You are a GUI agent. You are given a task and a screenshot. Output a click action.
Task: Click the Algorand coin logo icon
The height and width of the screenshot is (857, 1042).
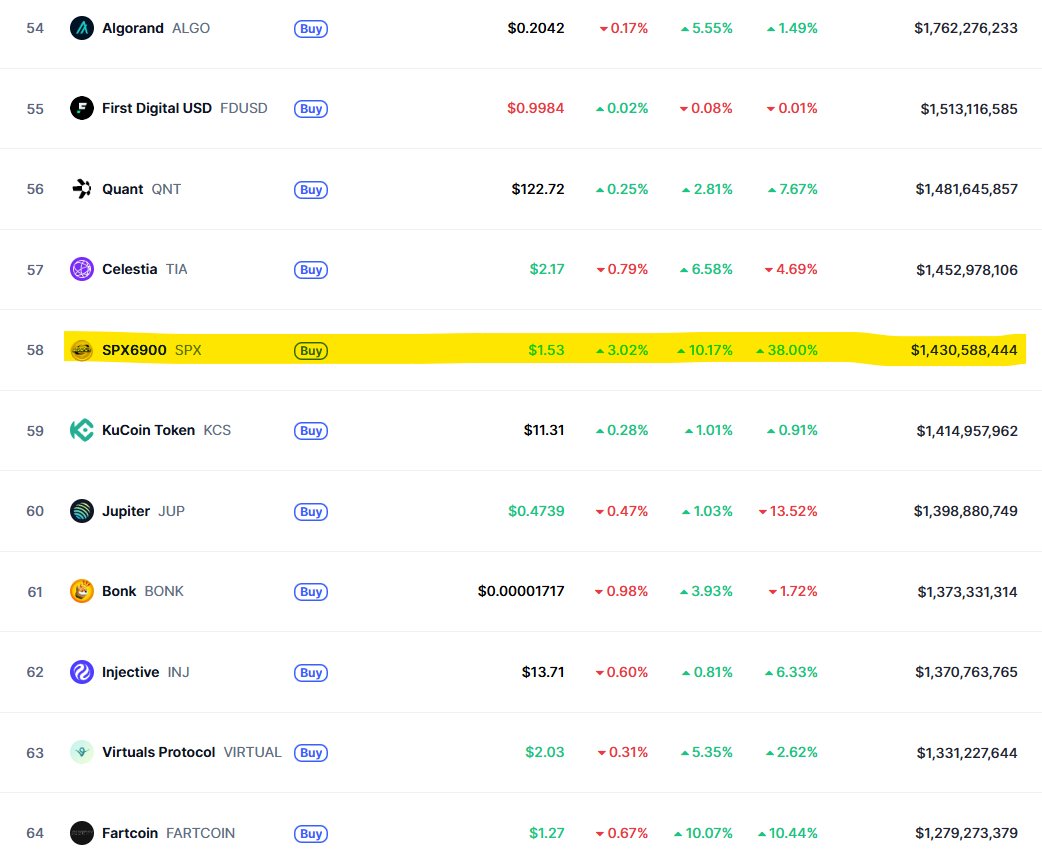point(82,28)
